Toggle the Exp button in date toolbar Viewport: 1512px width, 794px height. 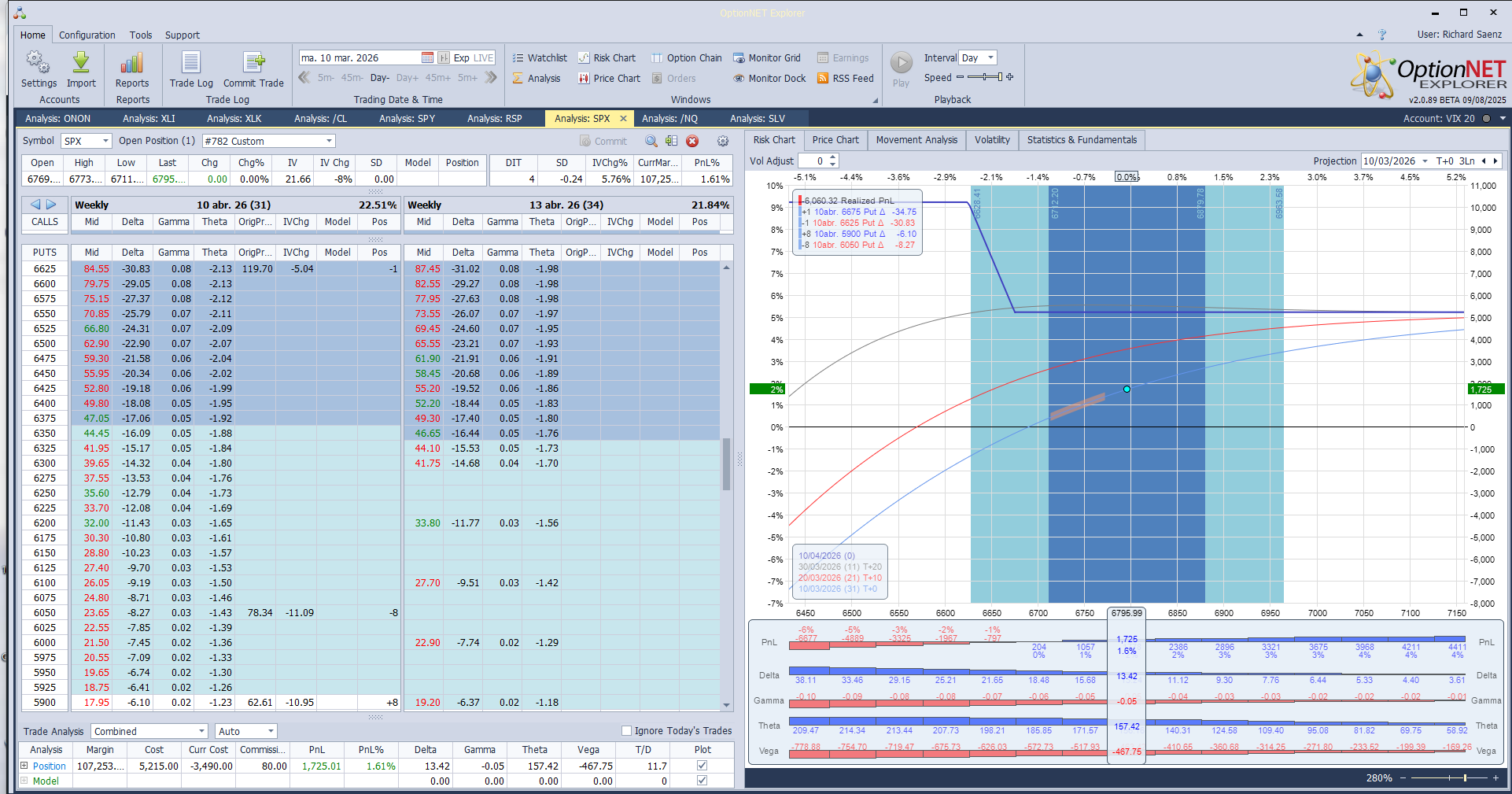click(x=461, y=57)
